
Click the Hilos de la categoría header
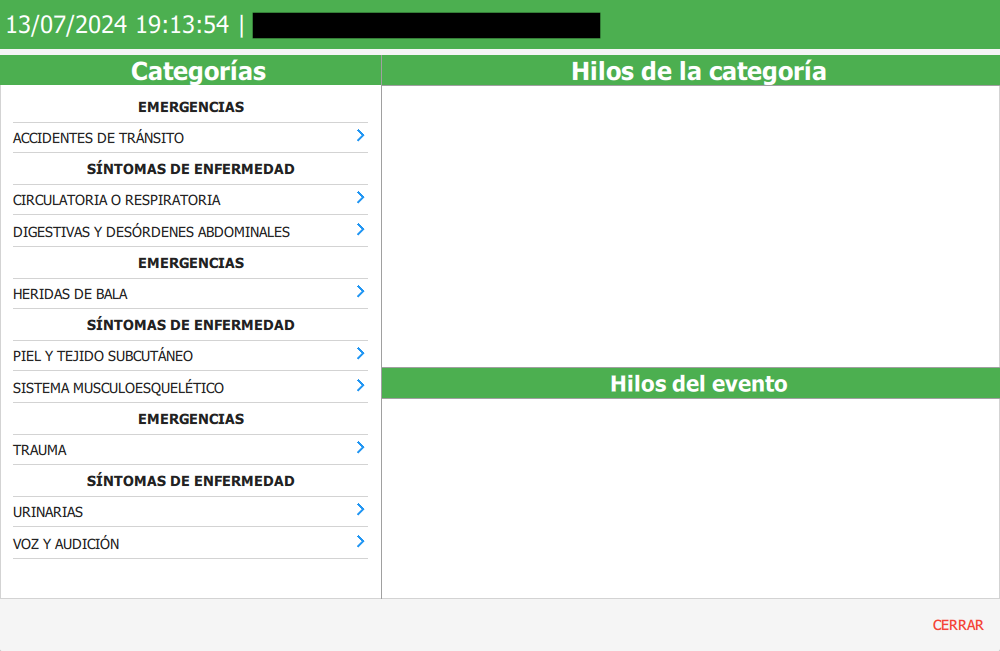(x=698, y=70)
